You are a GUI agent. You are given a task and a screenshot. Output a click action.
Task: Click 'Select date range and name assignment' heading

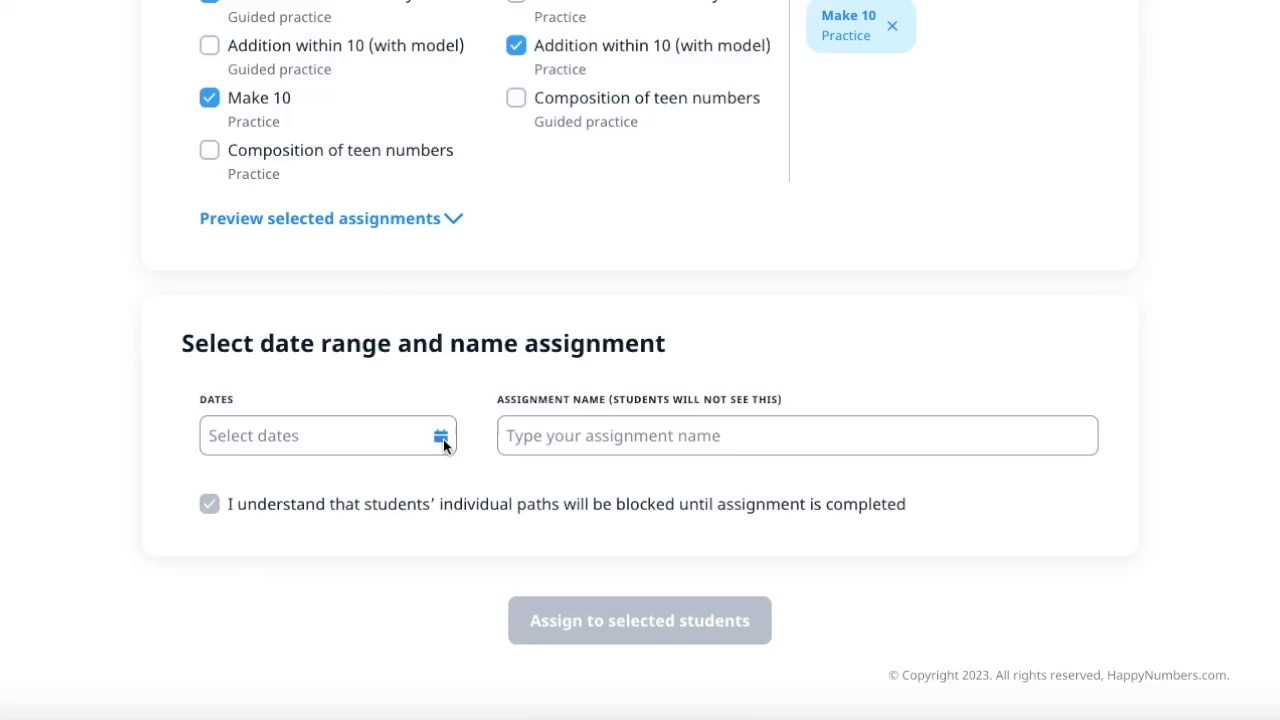(x=423, y=343)
